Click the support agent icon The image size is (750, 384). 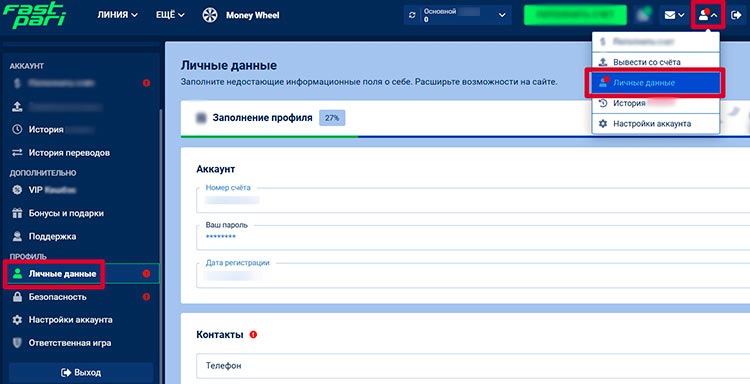(17, 236)
